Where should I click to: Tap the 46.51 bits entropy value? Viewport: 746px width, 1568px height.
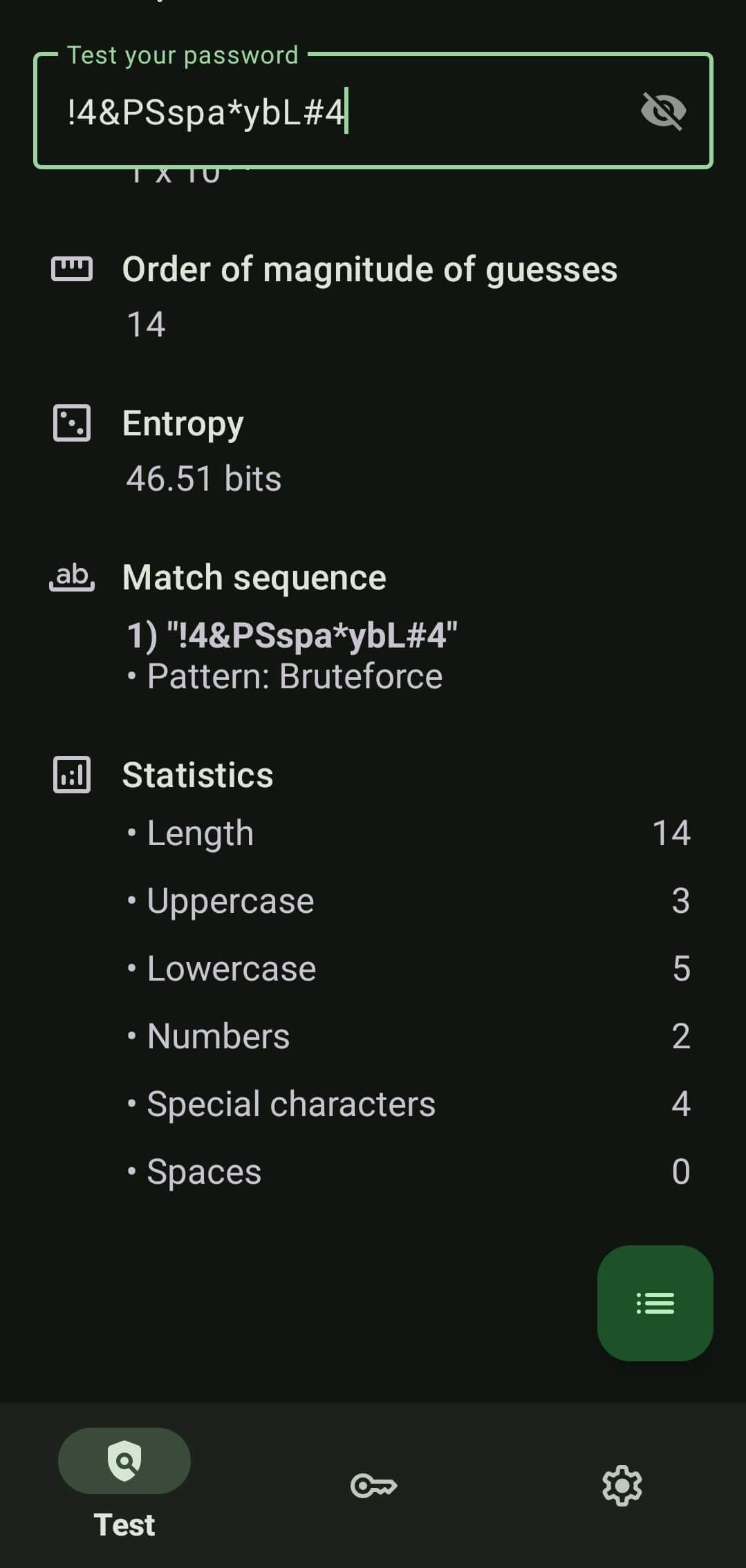(204, 478)
